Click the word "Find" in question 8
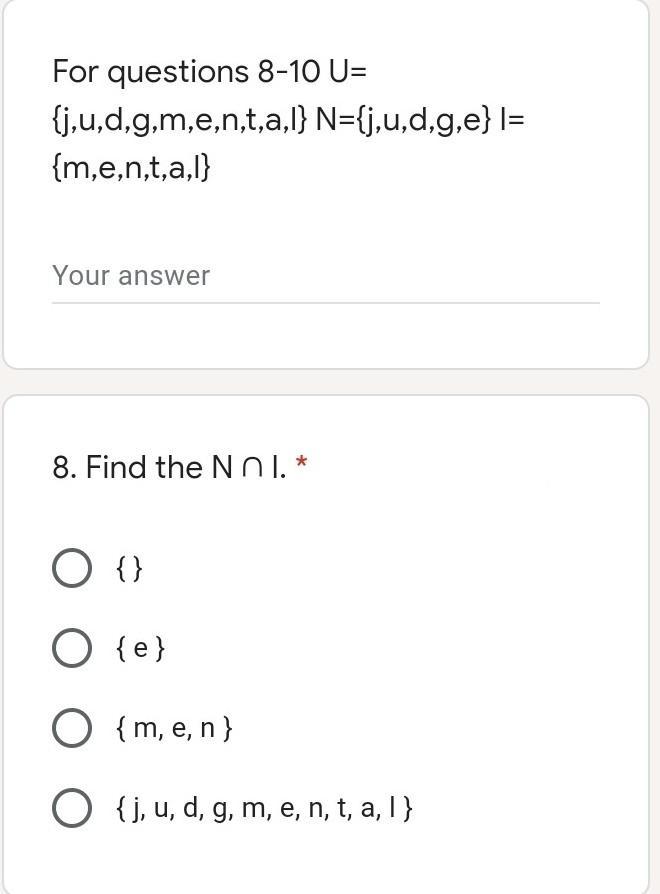 [117, 467]
